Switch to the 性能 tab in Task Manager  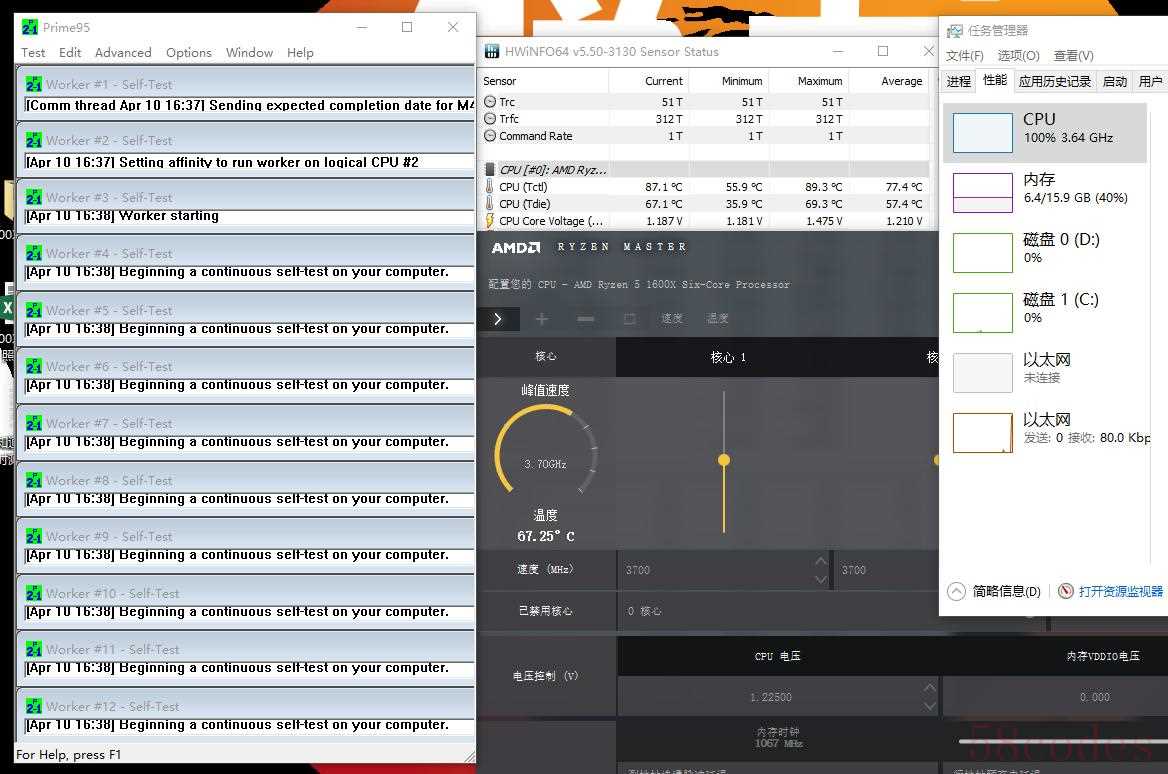[994, 80]
